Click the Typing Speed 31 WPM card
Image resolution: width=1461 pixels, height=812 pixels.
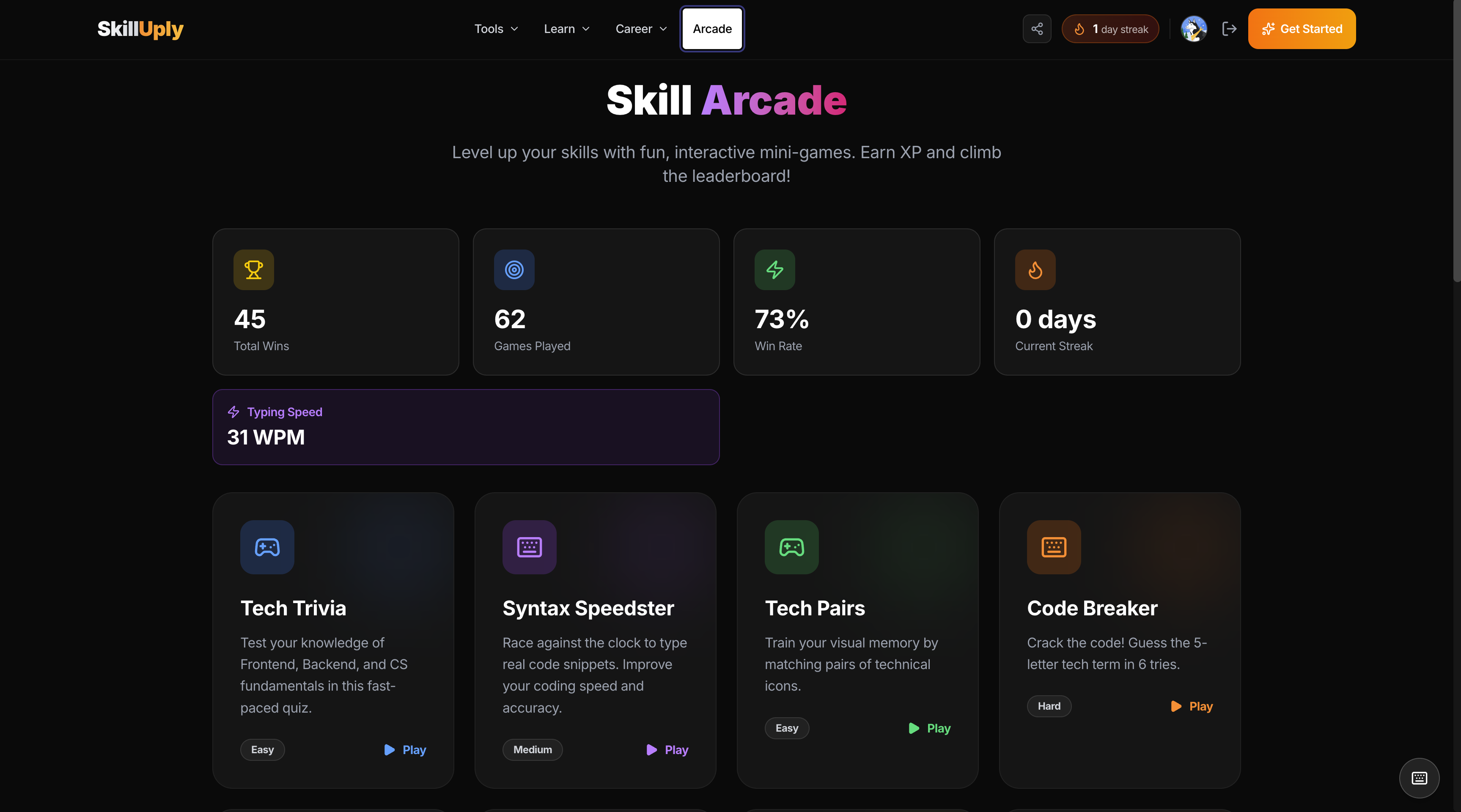[x=466, y=427]
